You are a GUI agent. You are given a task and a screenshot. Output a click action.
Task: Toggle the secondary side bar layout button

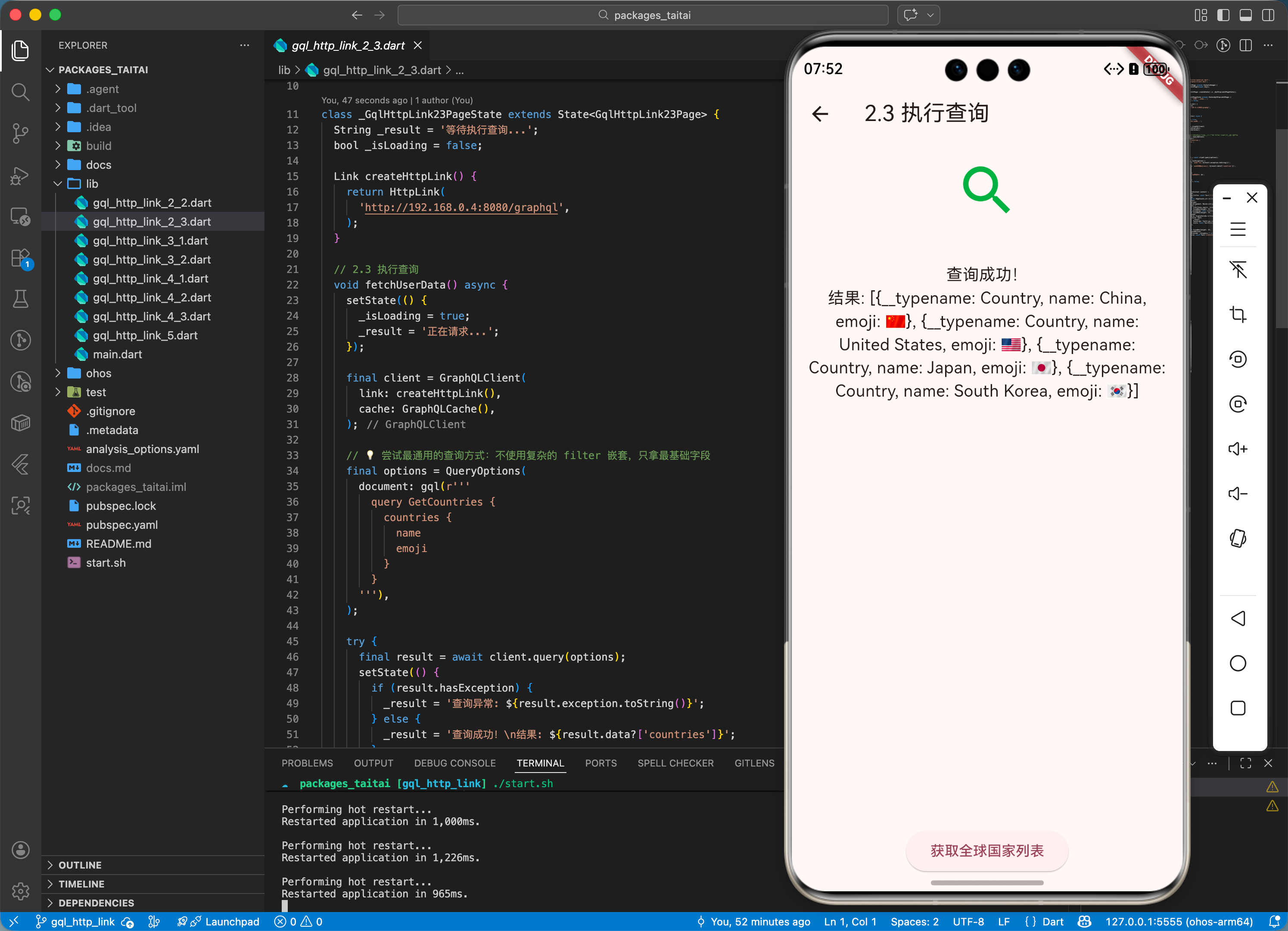pos(1268,16)
